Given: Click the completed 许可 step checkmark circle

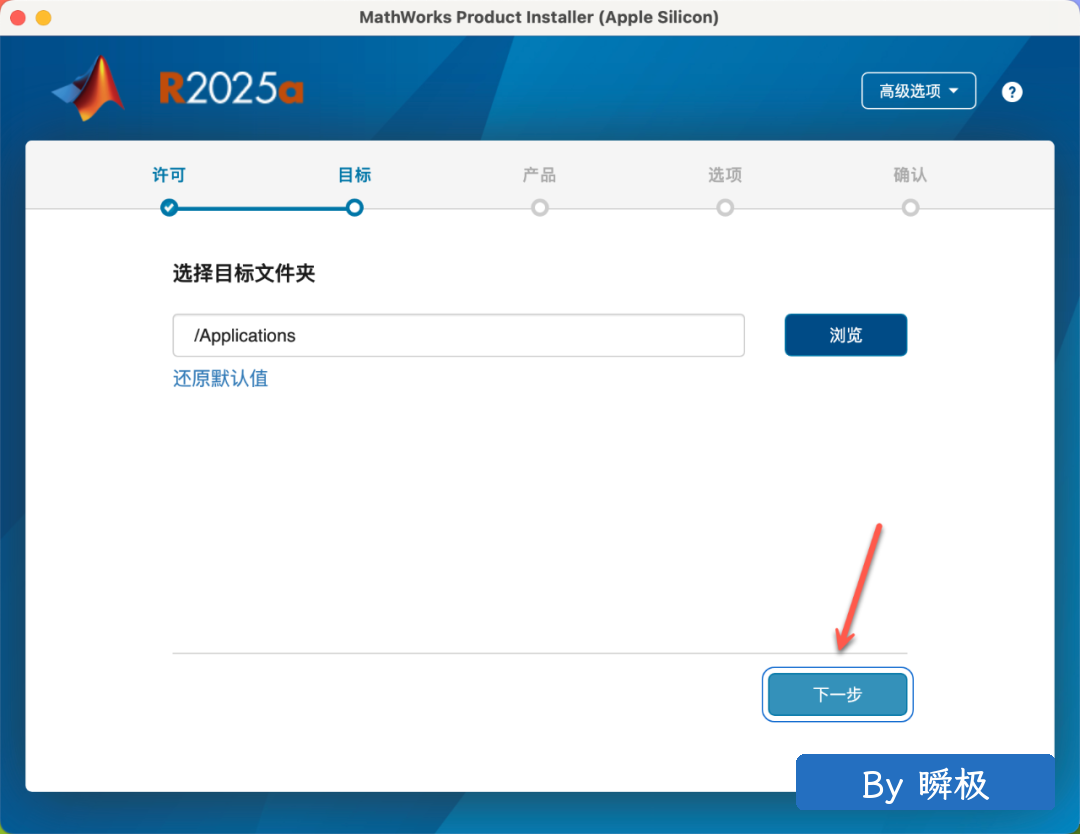Looking at the screenshot, I should click(169, 208).
